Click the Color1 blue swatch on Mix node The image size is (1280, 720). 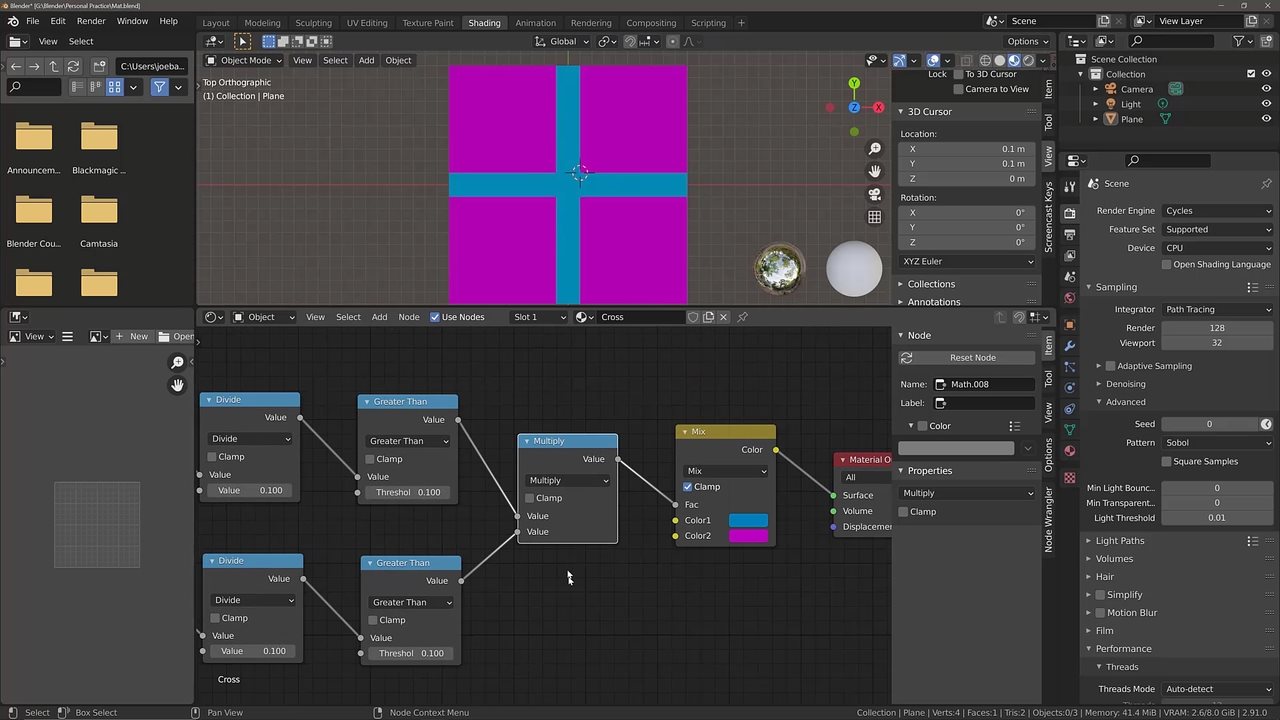coord(748,520)
